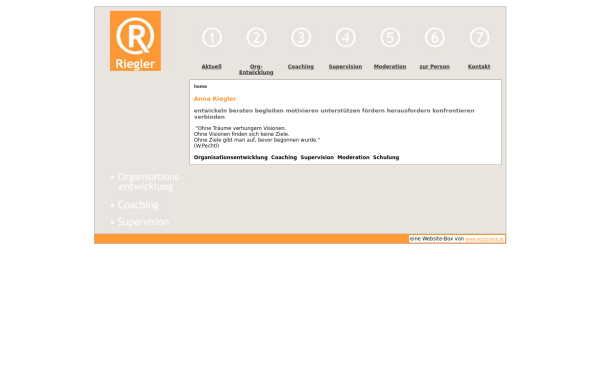Click the sidebar Supervision bullet text

143,222
